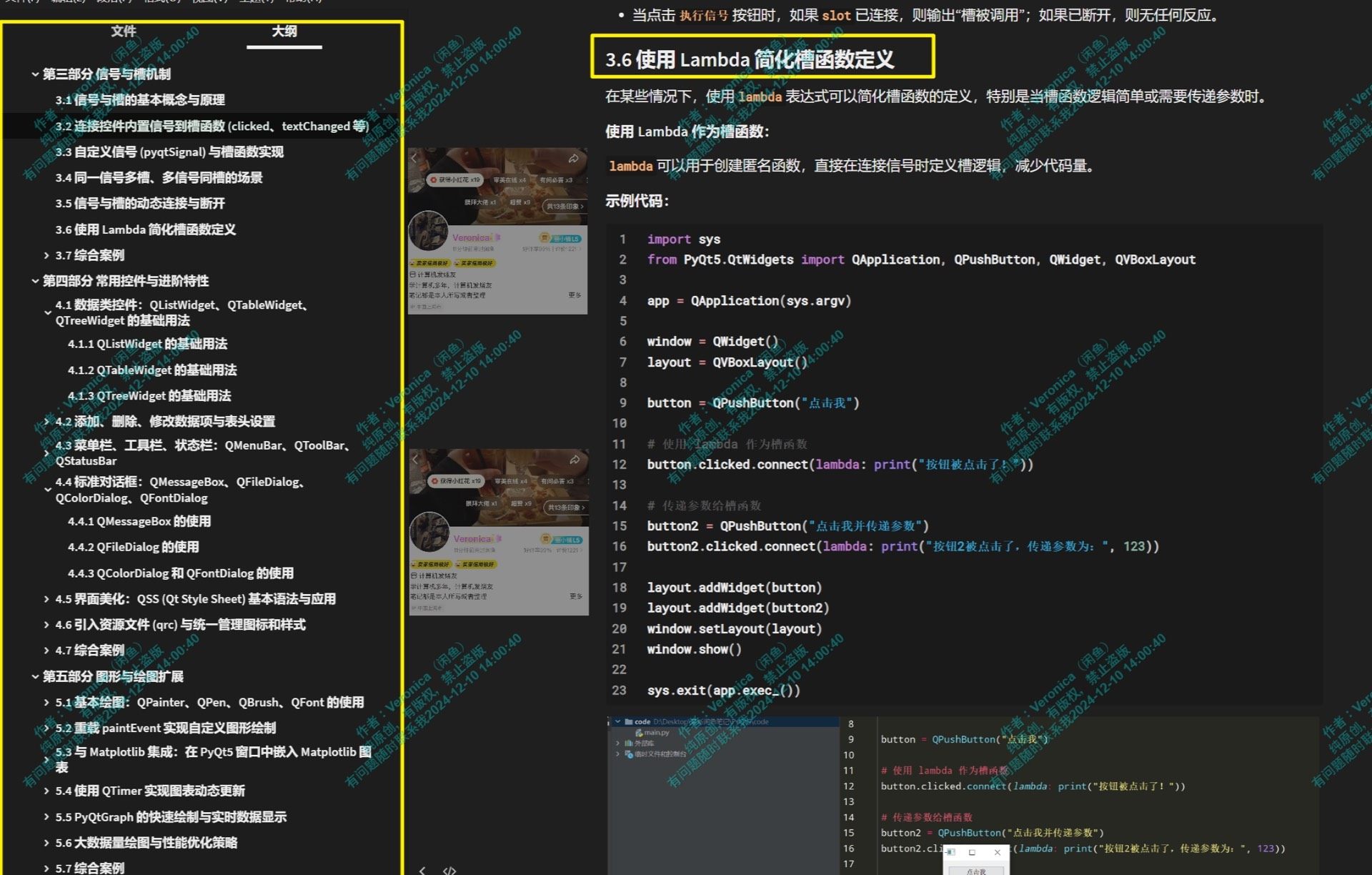Click Veronica avatar in the upper profile image
Viewport: 1372px width, 875px height.
pos(428,231)
